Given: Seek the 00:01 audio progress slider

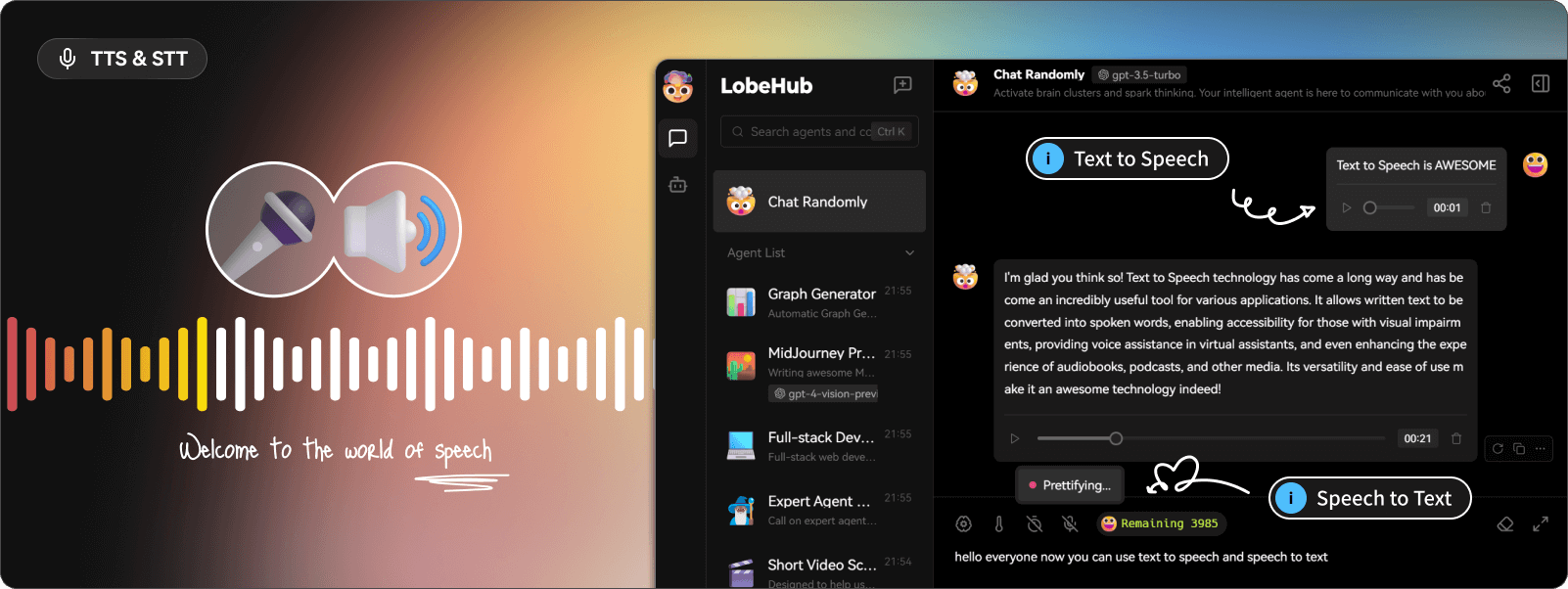Looking at the screenshot, I should pos(1389,207).
